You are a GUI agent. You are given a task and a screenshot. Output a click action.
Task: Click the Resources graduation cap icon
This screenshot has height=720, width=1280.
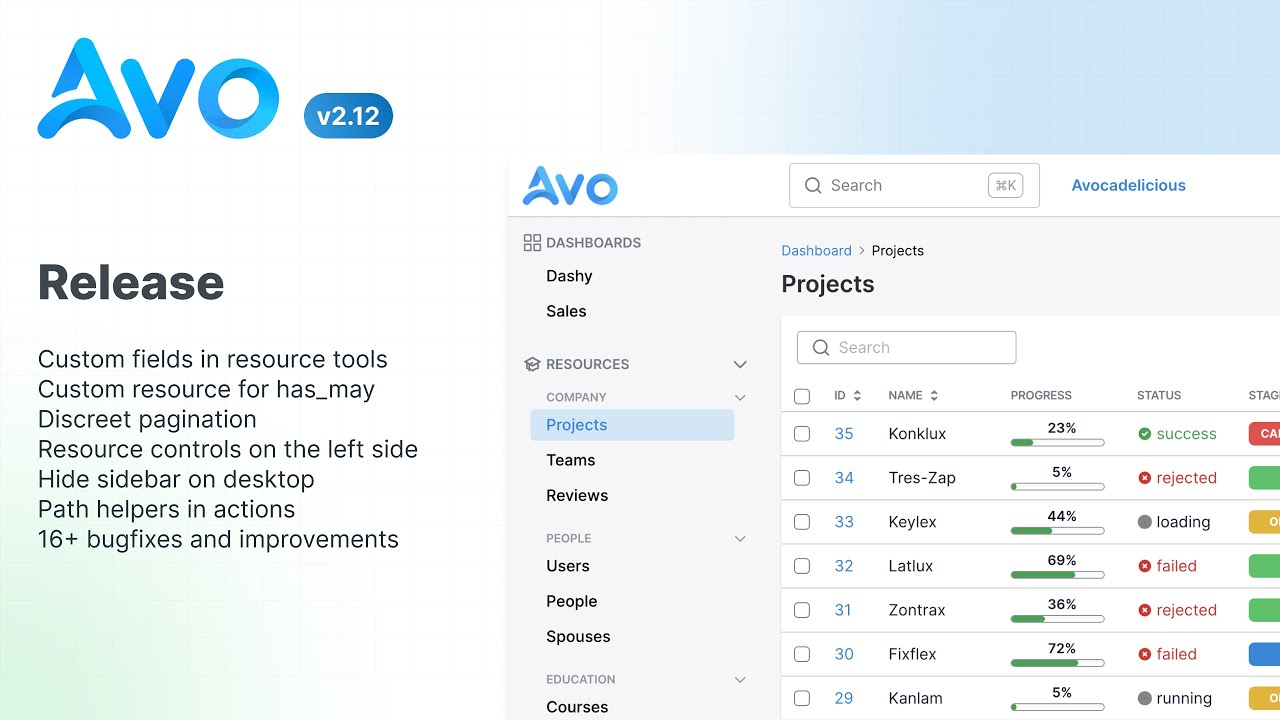click(532, 364)
